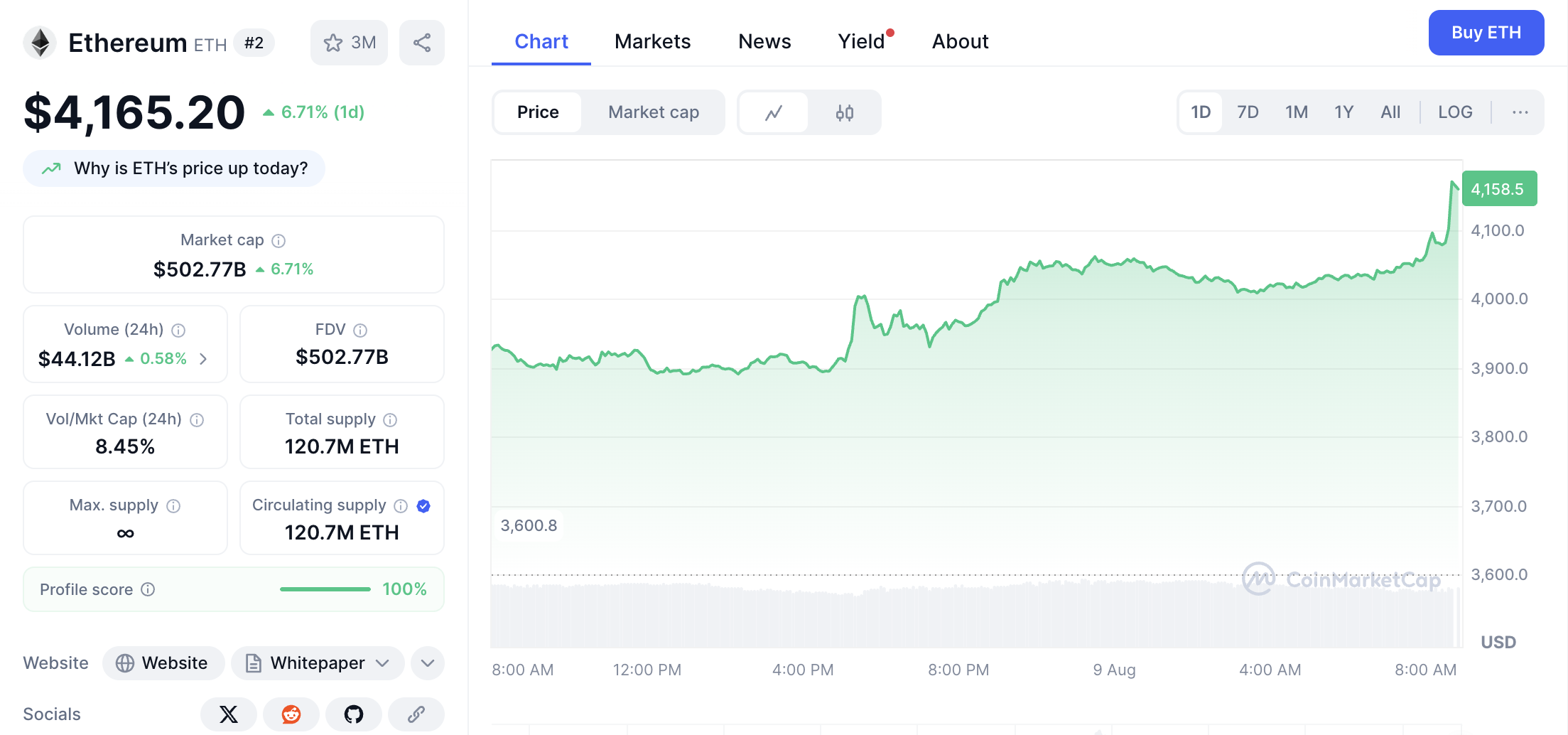1568x735 pixels.
Task: Select the 1D time range
Action: [1201, 112]
